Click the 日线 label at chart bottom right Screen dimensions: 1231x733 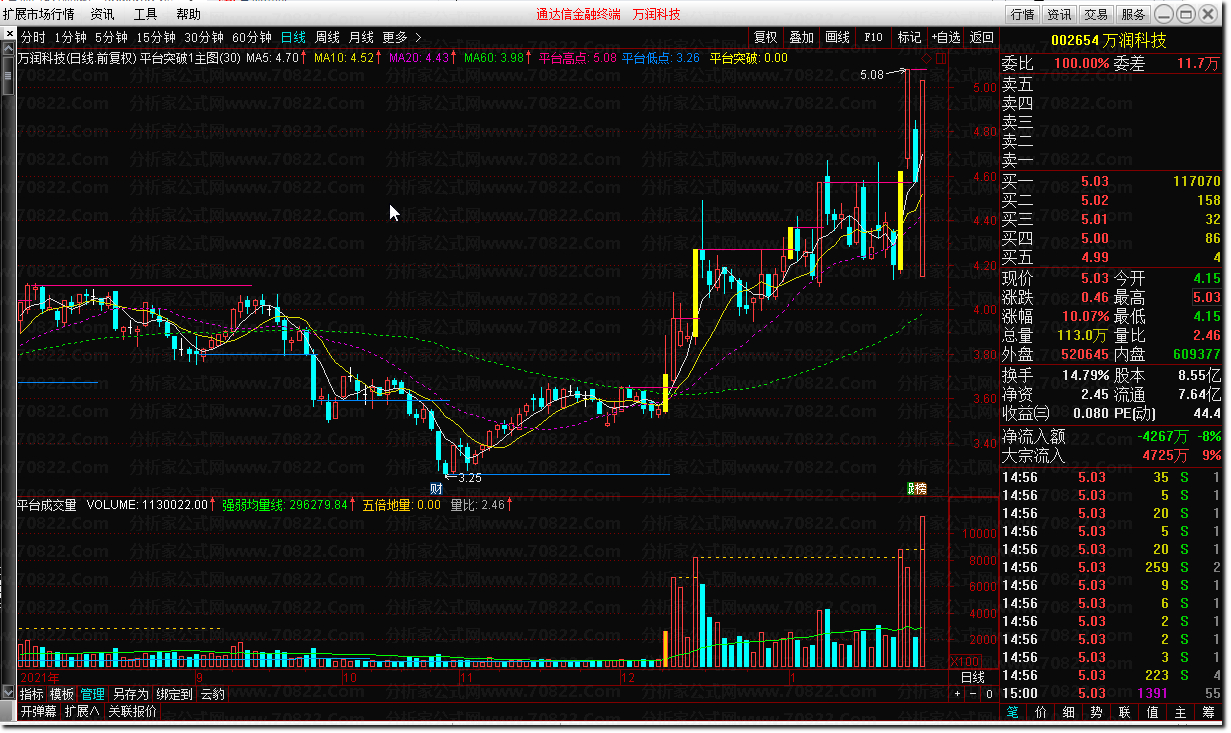pos(972,678)
